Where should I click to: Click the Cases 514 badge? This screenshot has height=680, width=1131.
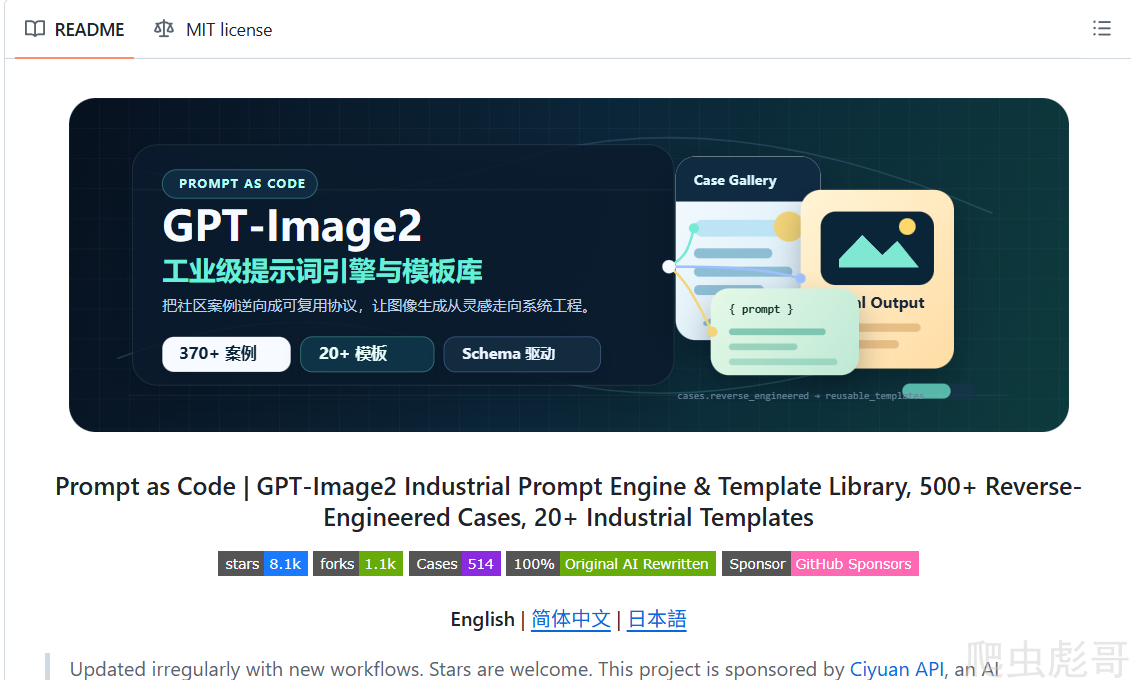pos(454,564)
